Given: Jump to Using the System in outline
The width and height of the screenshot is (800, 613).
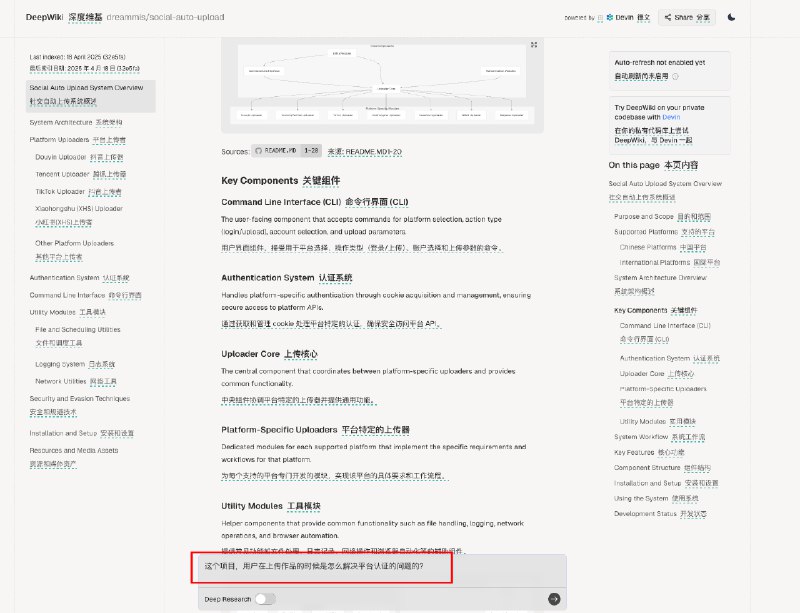Looking at the screenshot, I should coord(656,499).
